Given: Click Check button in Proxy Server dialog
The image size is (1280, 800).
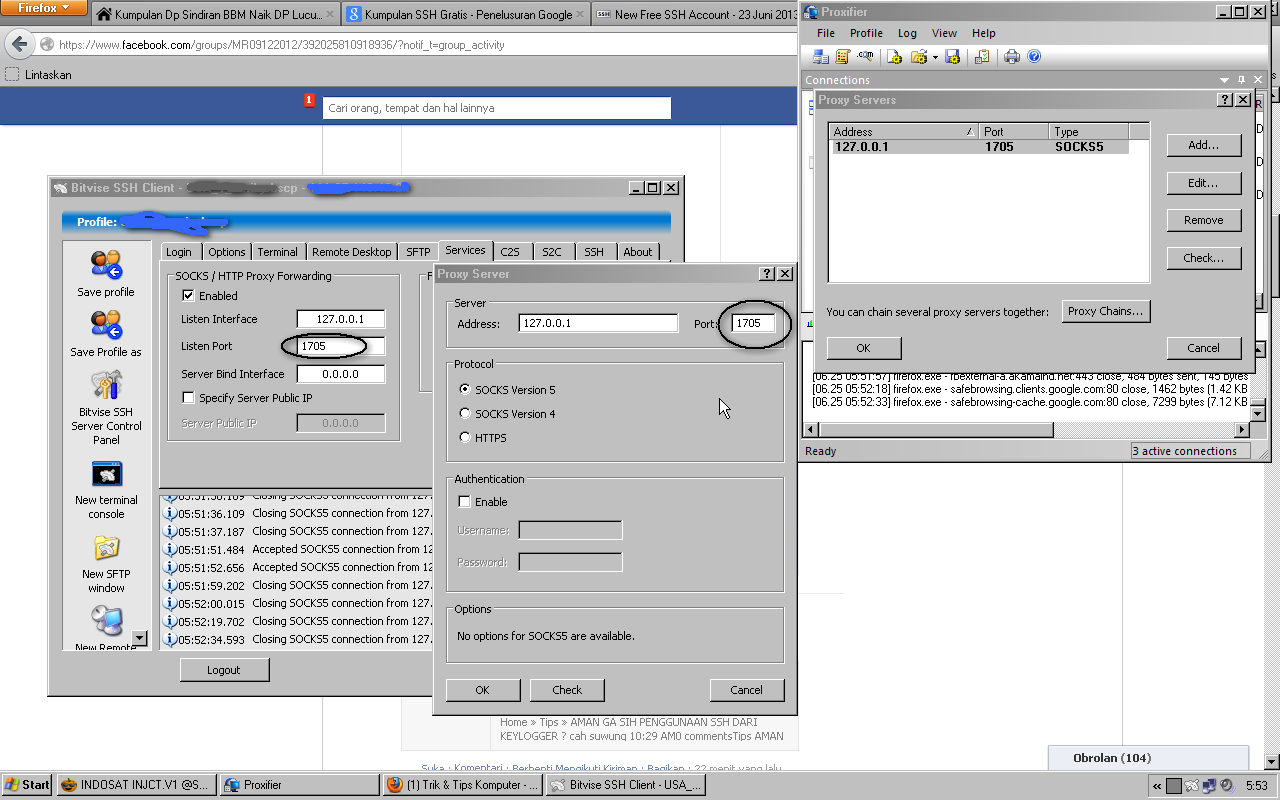Looking at the screenshot, I should (x=567, y=690).
